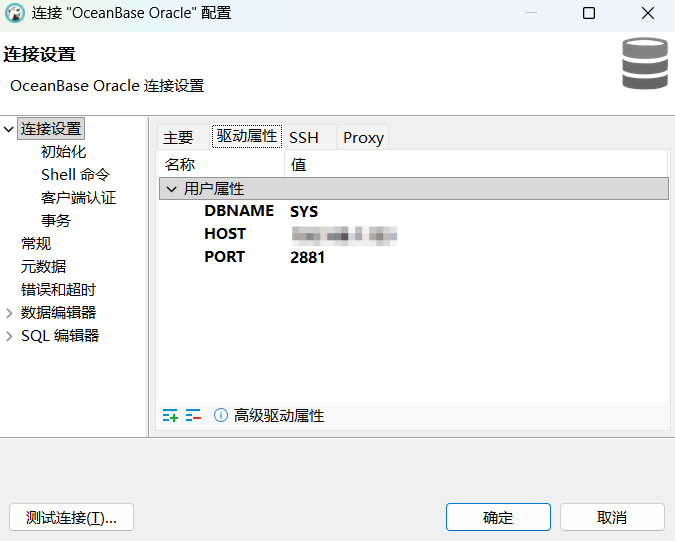
Task: Click the 测试连接(T)... button
Action: [71, 517]
